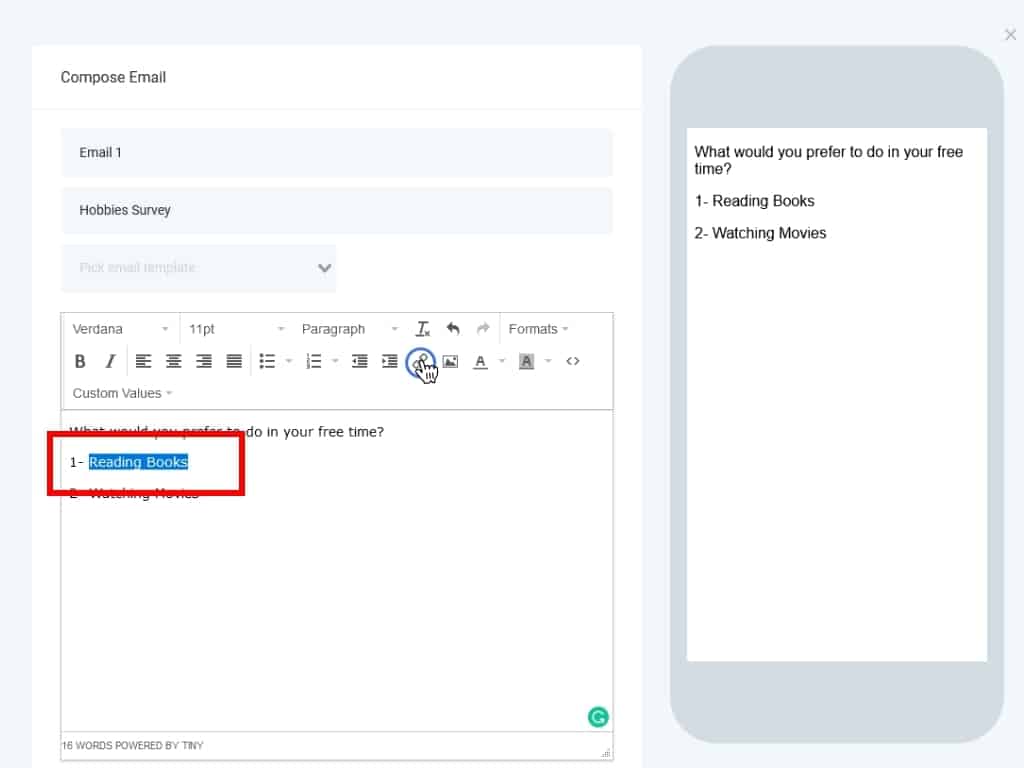Insert an image into the email
Viewport: 1024px width, 768px height.
pyautogui.click(x=450, y=362)
